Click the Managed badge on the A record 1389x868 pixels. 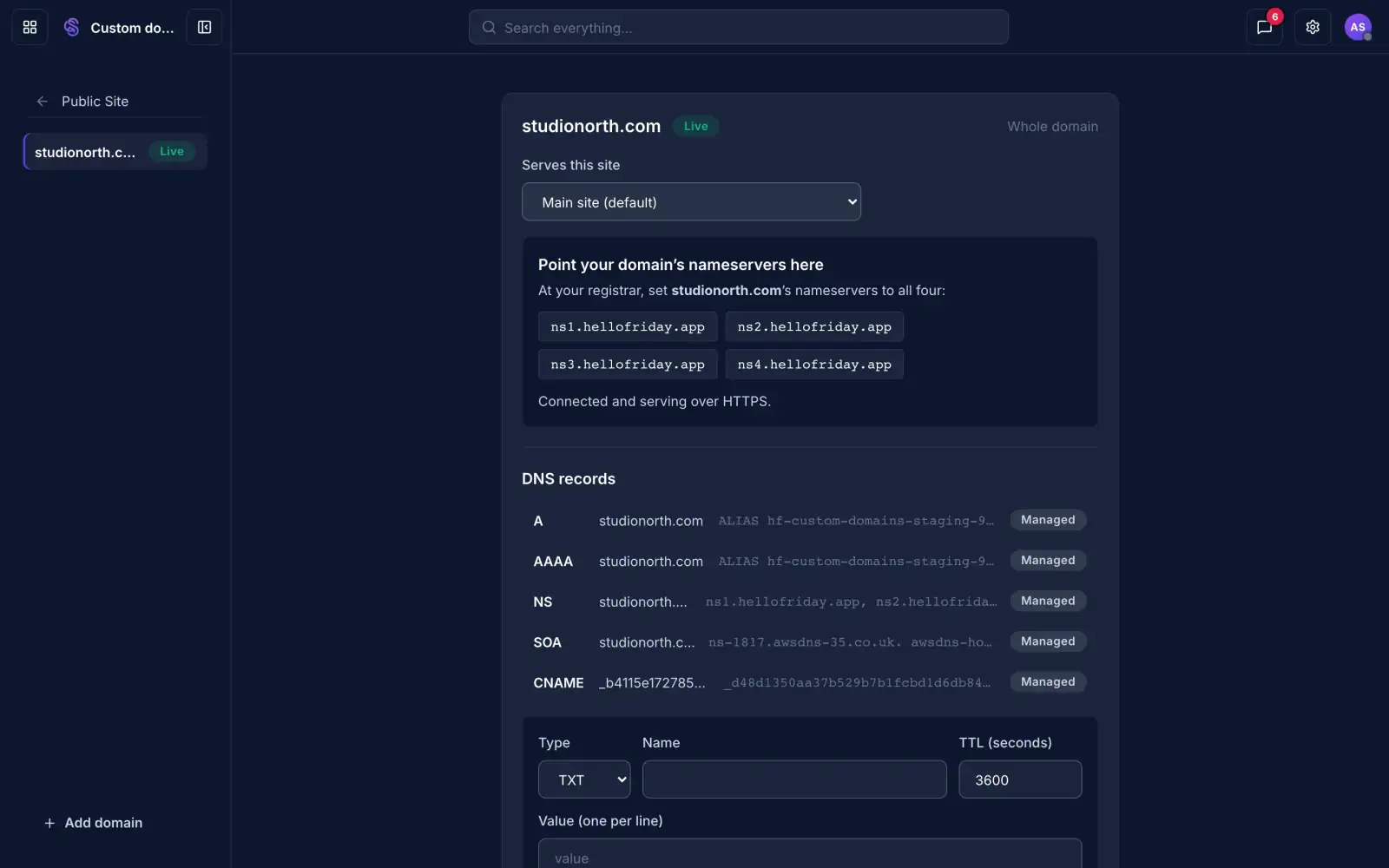(1048, 520)
